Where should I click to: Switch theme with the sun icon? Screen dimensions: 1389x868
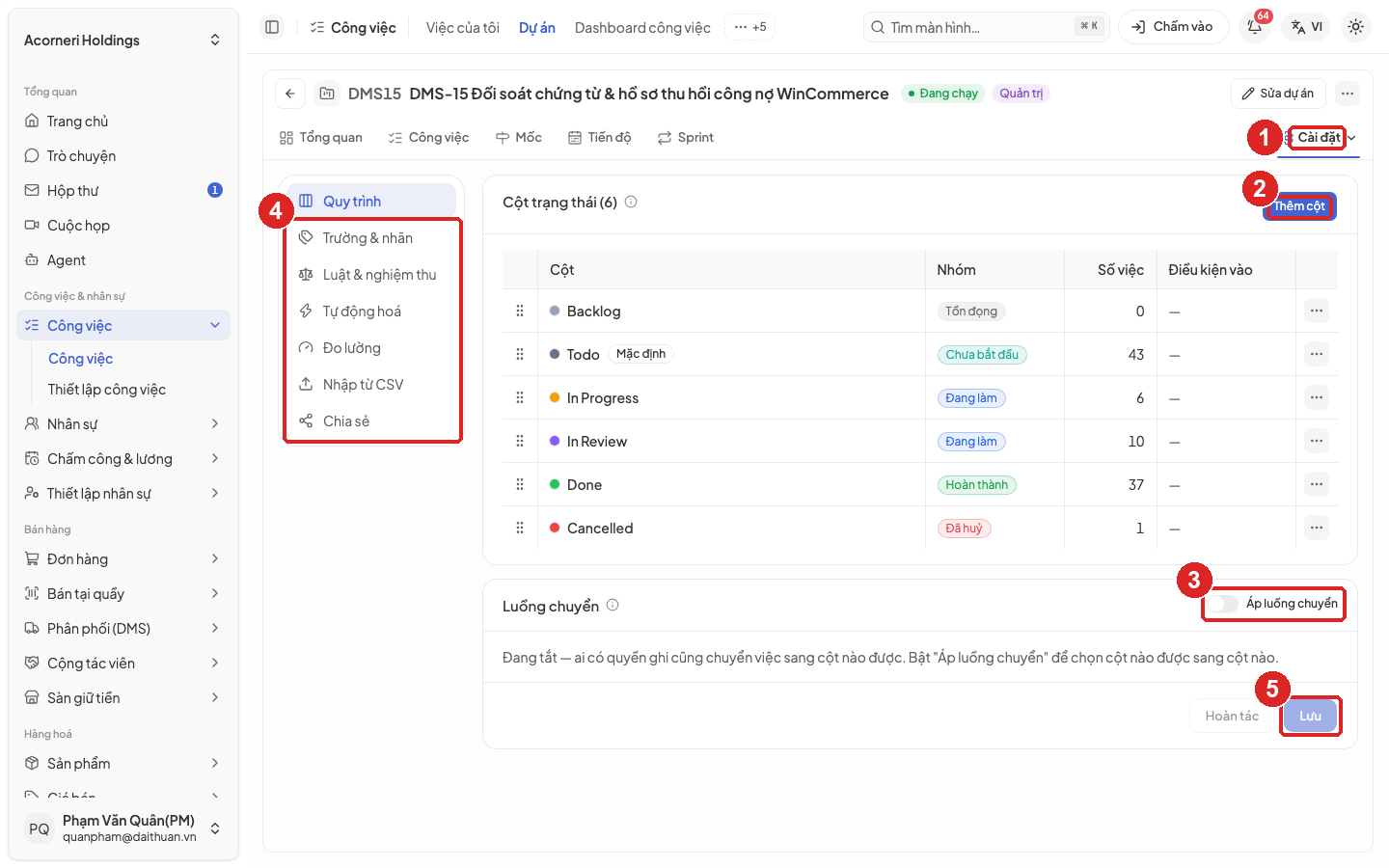tap(1355, 27)
